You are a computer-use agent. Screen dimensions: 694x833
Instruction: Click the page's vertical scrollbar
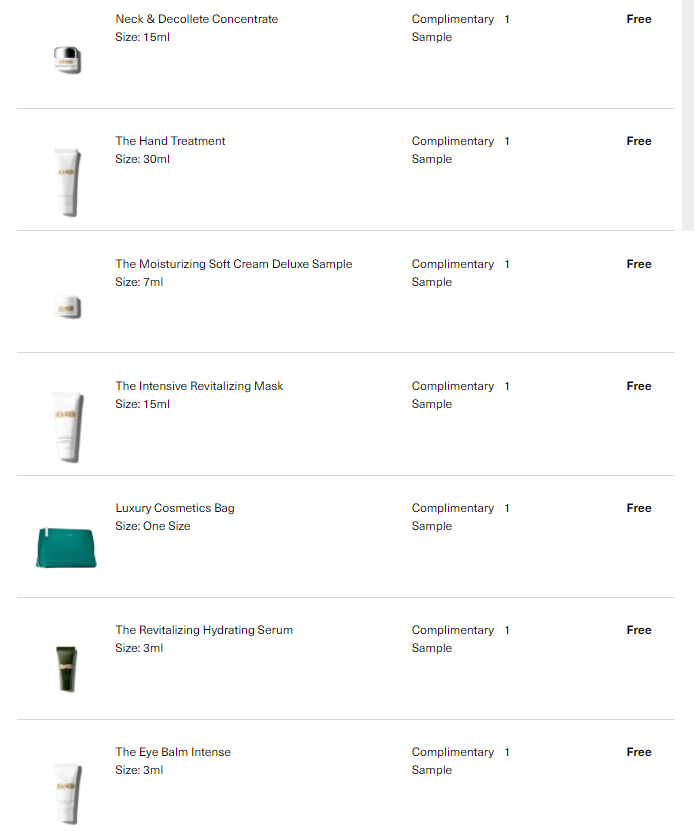pyautogui.click(x=688, y=115)
